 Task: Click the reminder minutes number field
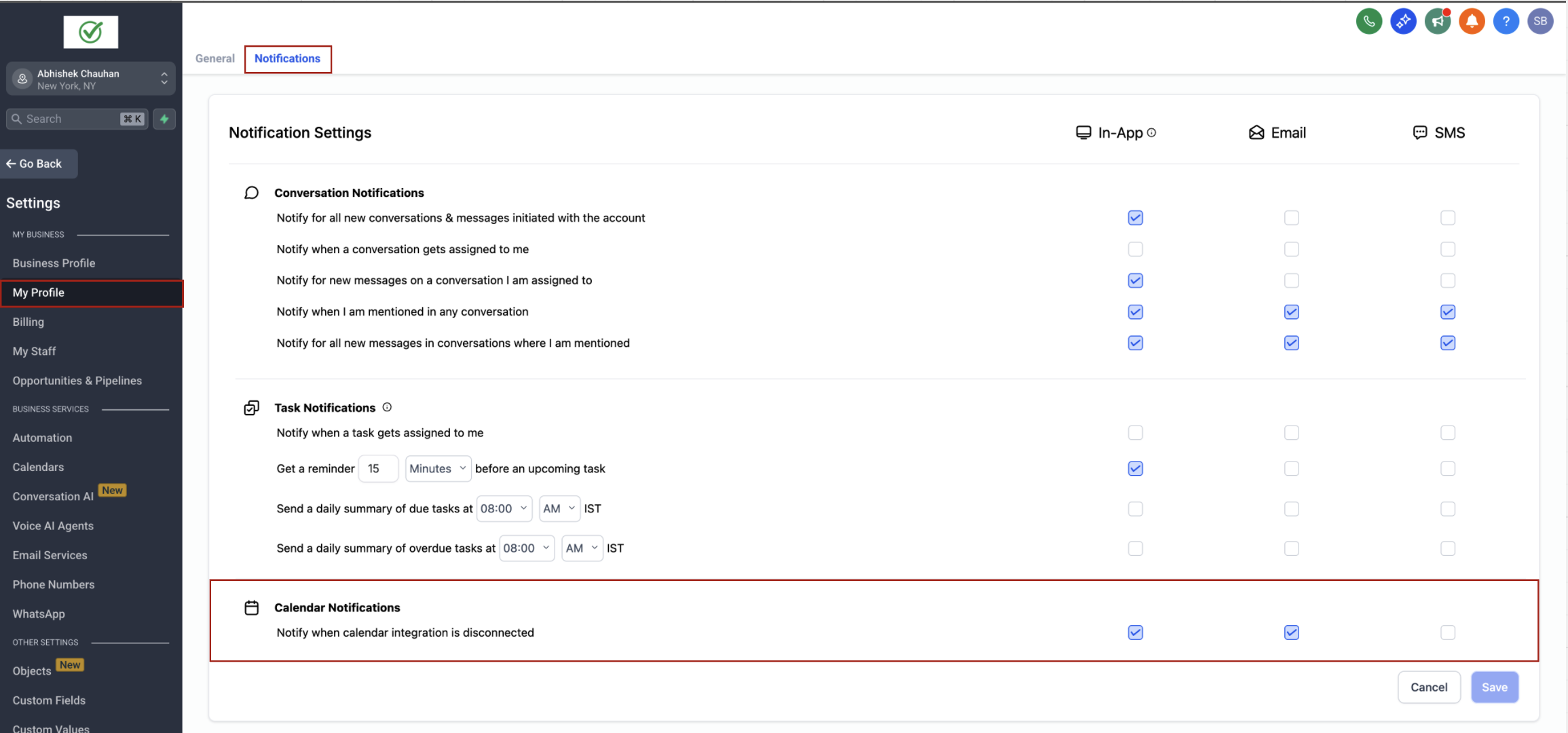377,469
